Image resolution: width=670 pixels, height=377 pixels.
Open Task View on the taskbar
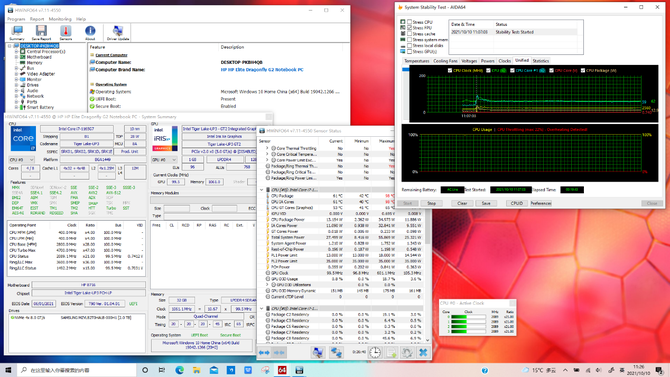click(162, 370)
